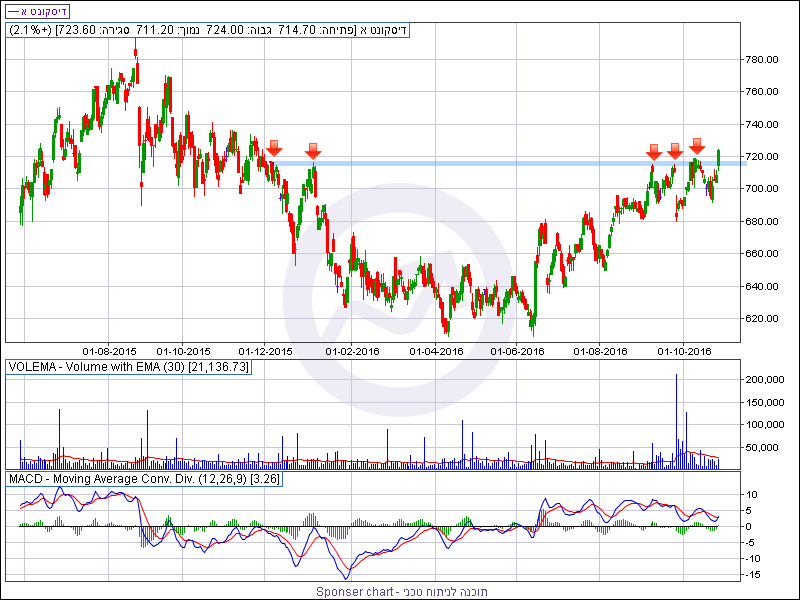Viewport: 800px width, 600px height.
Task: Click the leftmost red down arrow marker
Action: point(274,149)
